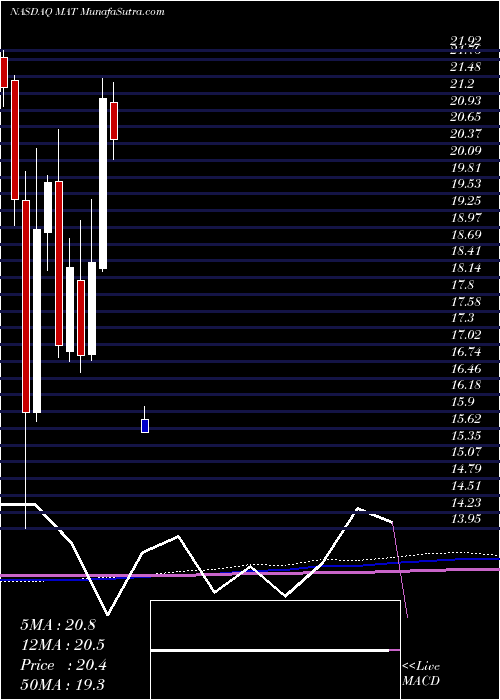Click the 17.02 price axis label
The height and width of the screenshot is (700, 500).
click(x=466, y=335)
